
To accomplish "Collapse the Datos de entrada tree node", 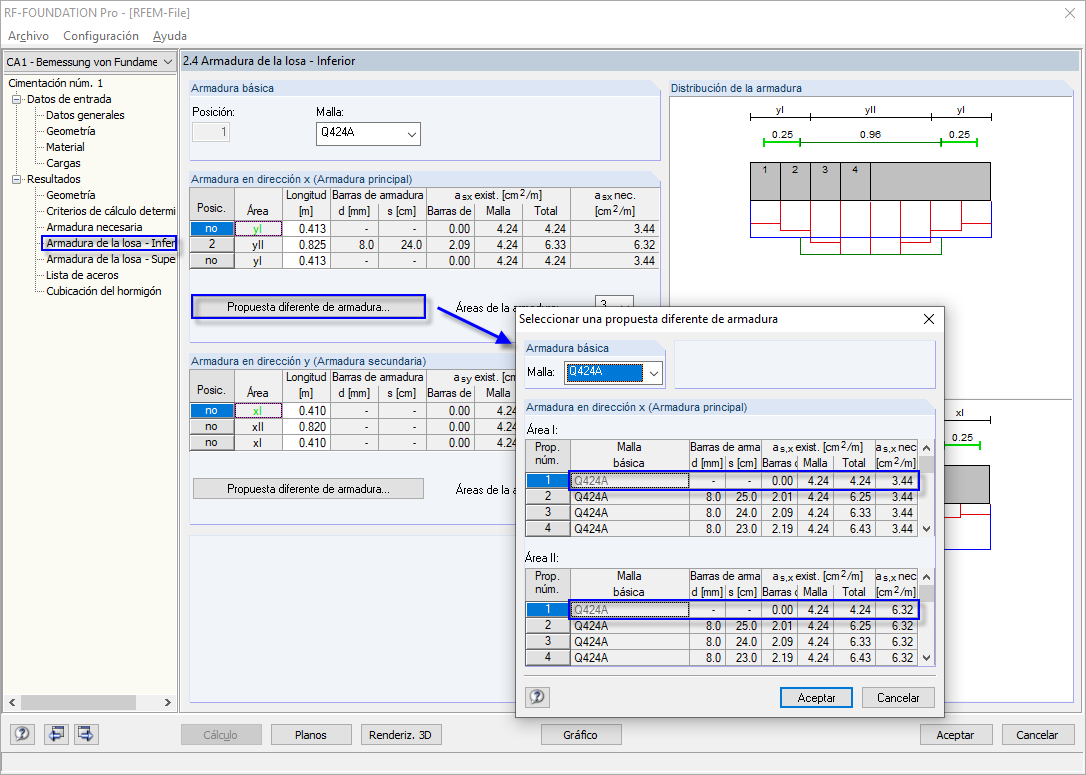I will coord(17,99).
